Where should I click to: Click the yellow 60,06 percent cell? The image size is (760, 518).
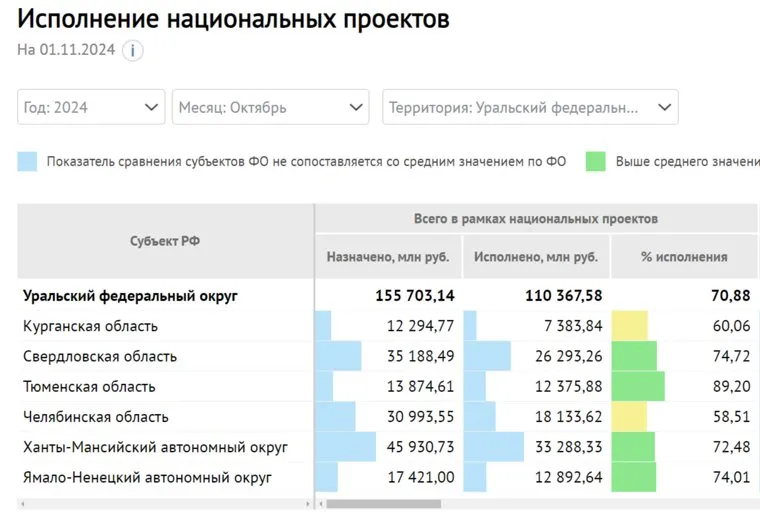coord(684,326)
